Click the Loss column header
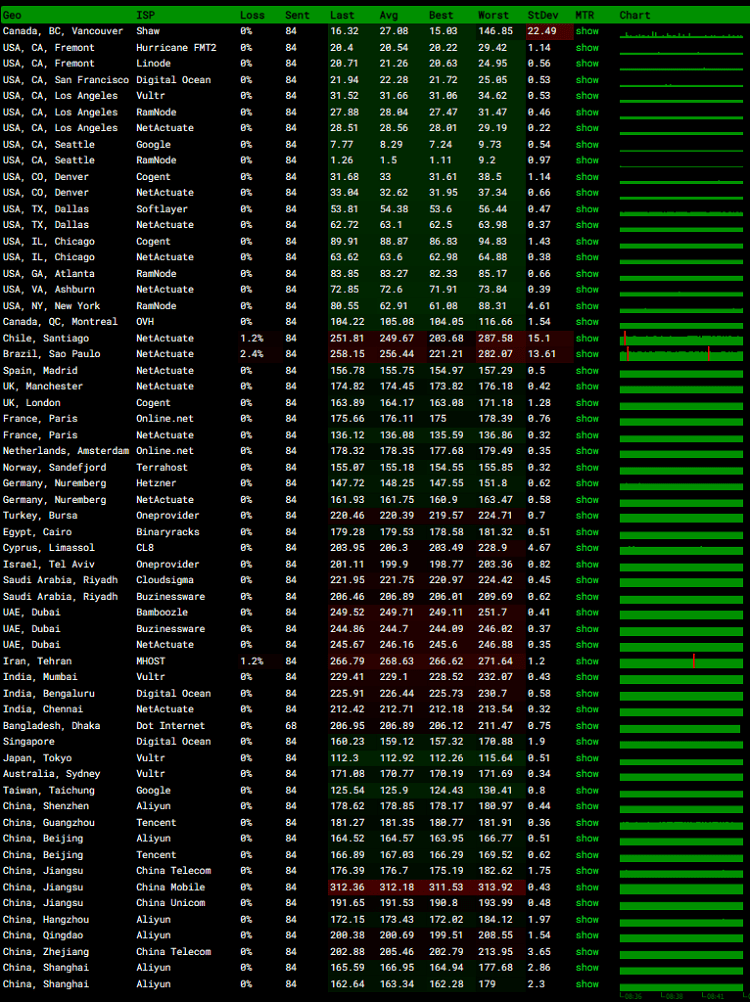The image size is (750, 1002). (x=252, y=15)
